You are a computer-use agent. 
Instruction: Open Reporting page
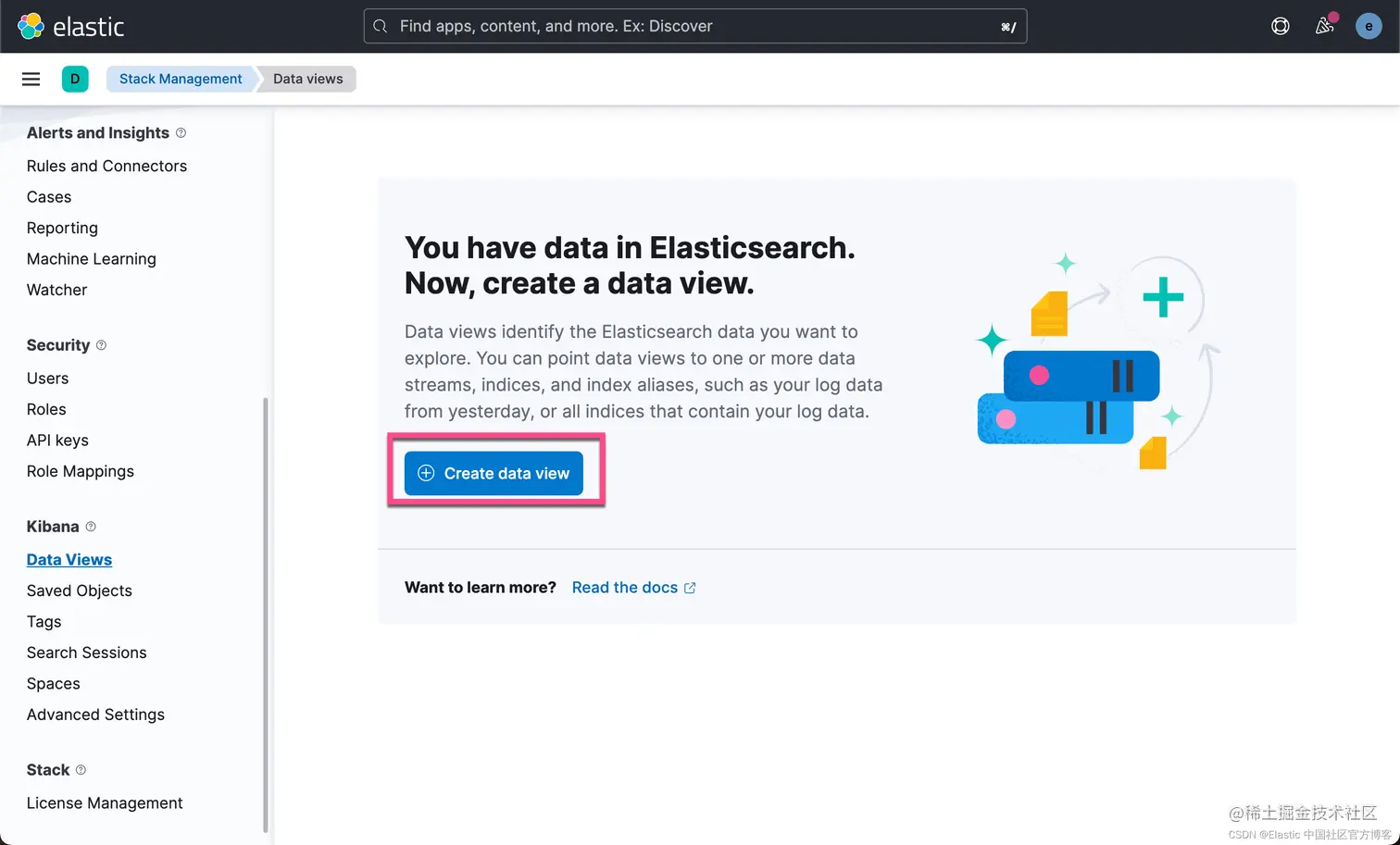point(62,228)
